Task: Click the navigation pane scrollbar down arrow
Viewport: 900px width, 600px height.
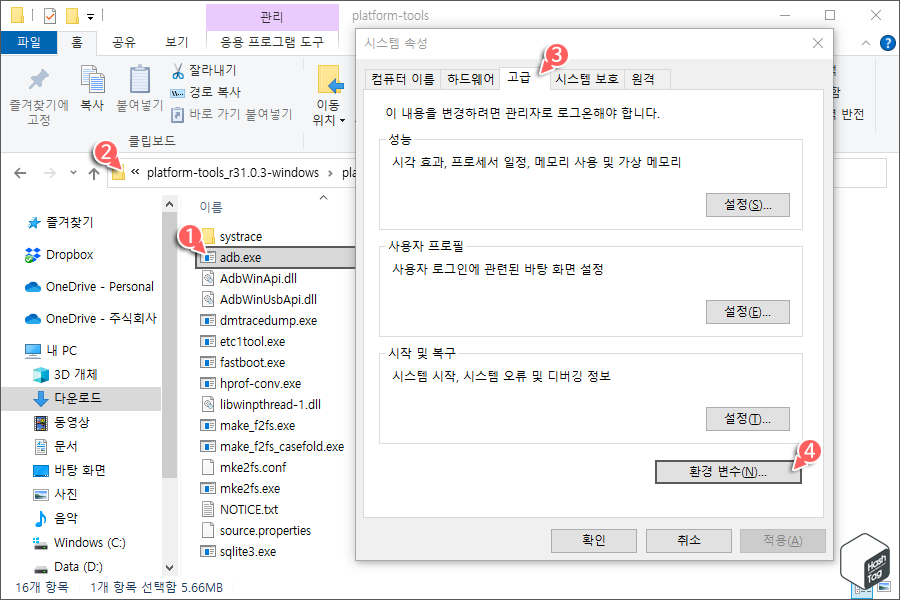Action: (x=169, y=568)
